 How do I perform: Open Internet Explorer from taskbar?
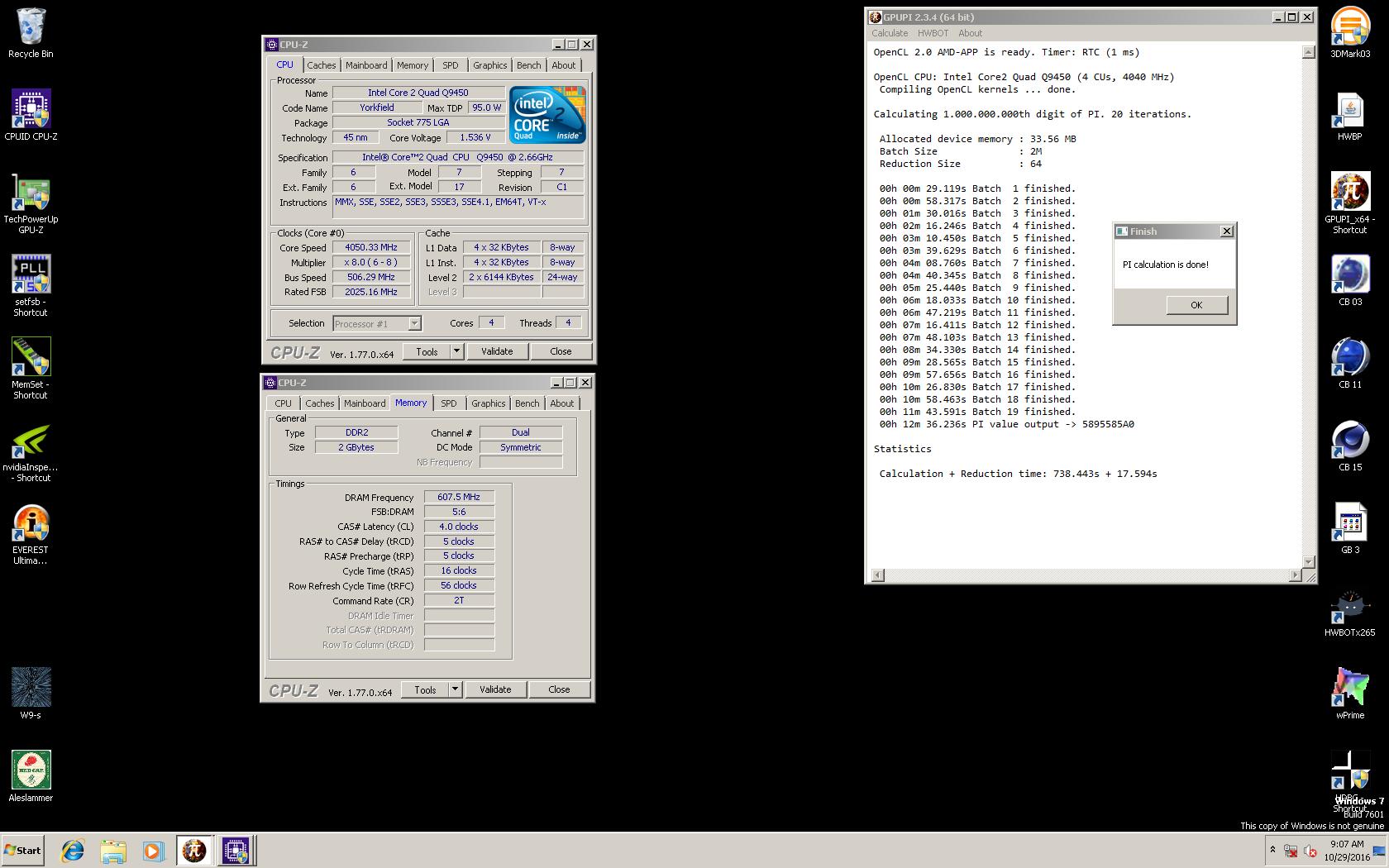73,851
